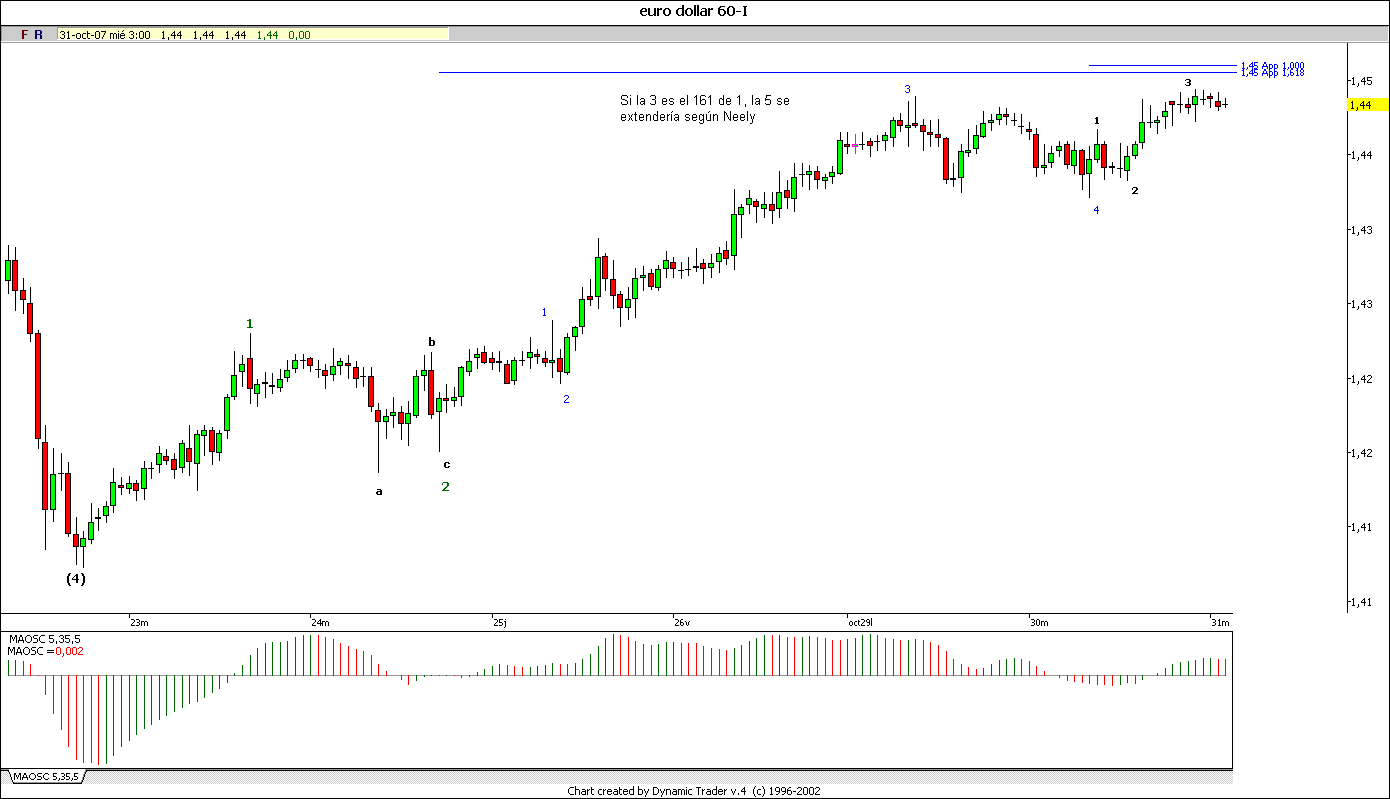1390x799 pixels.
Task: Click the 1,45 price axis label
Action: (1360, 80)
